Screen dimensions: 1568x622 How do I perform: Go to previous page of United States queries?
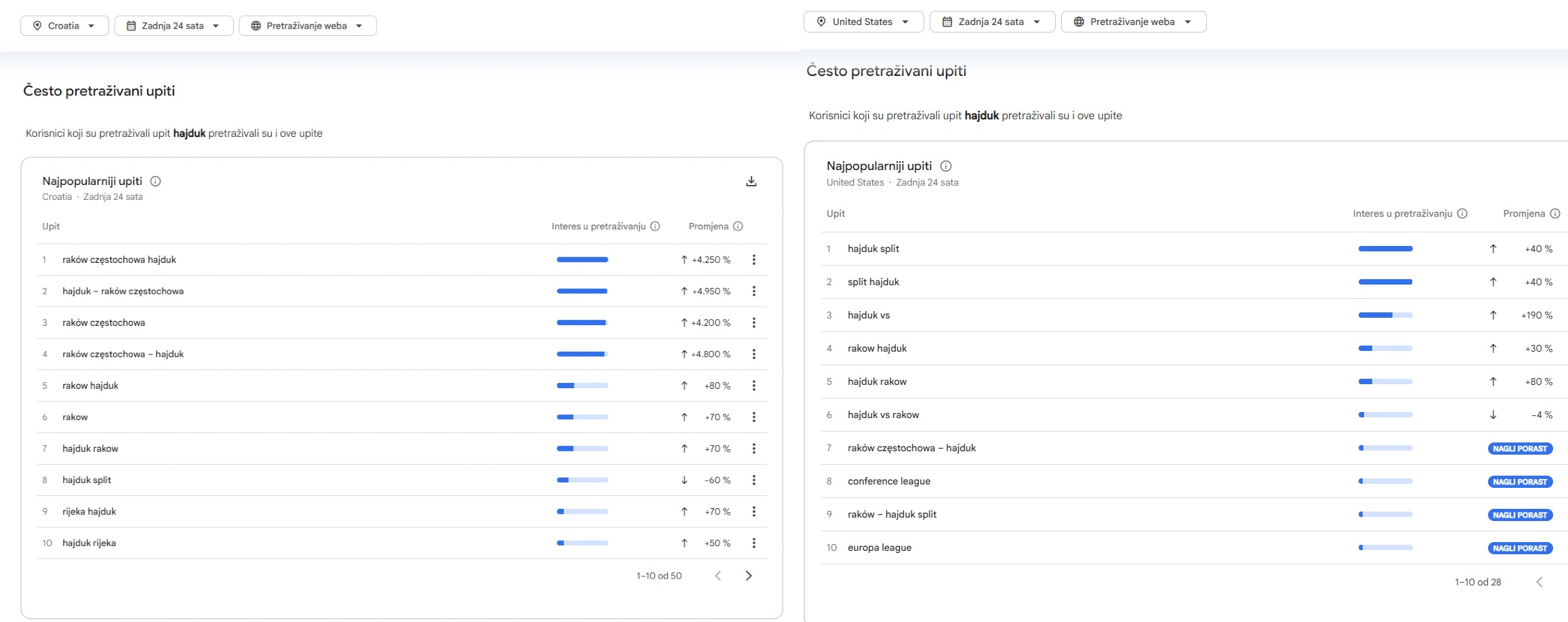coord(1539,582)
